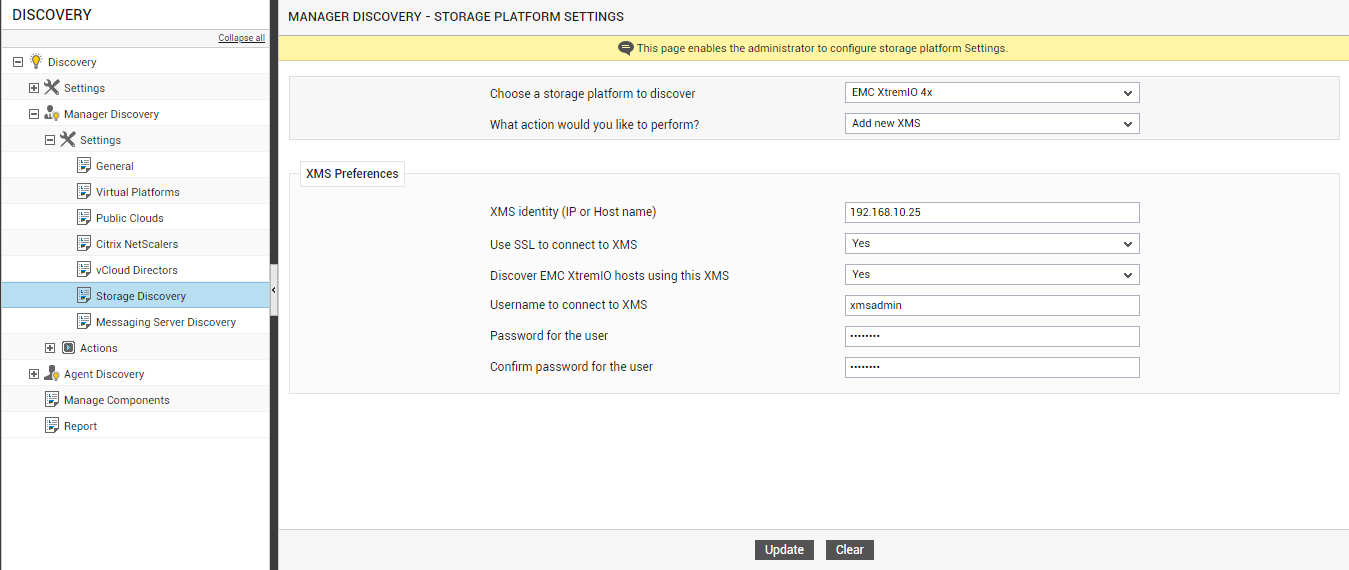The width and height of the screenshot is (1349, 570).
Task: Select Public Clouds in the tree
Action: point(130,218)
